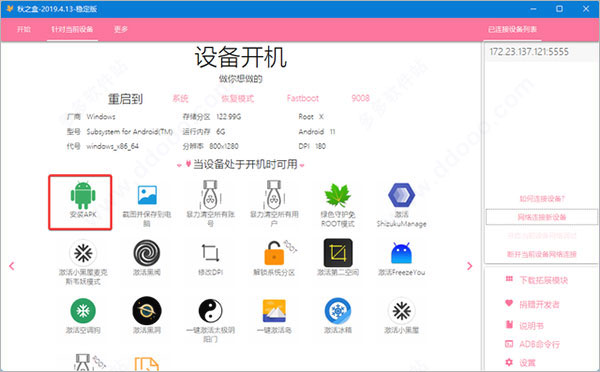The height and width of the screenshot is (372, 600).
Task: Click 已连接设备列表 header tab
Action: 512,29
